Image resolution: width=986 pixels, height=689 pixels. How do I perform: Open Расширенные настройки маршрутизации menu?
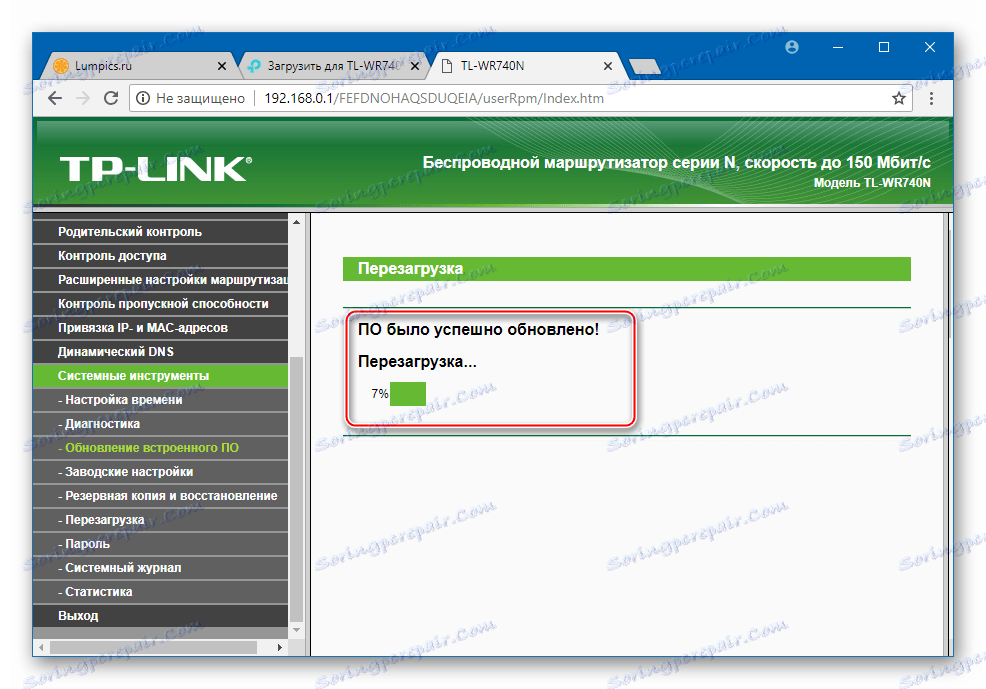[160, 280]
